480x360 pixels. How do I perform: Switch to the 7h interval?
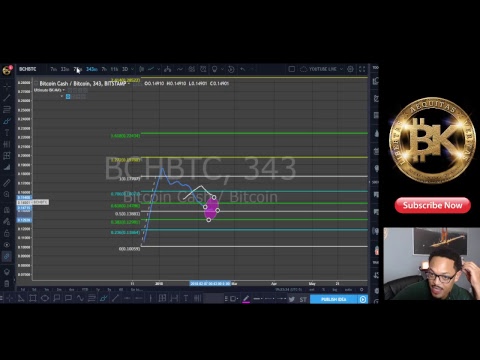coord(104,69)
